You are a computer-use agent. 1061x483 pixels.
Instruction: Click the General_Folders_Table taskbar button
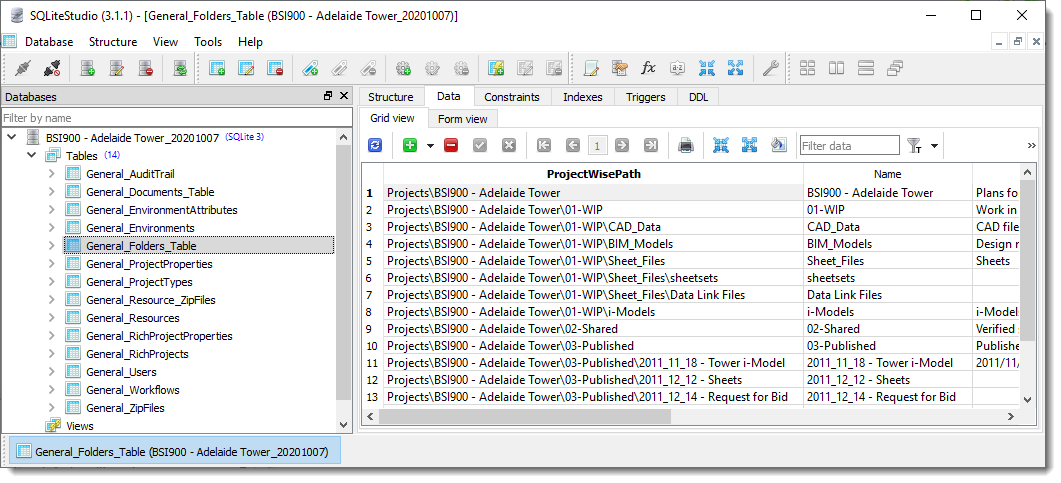pyautogui.click(x=175, y=452)
